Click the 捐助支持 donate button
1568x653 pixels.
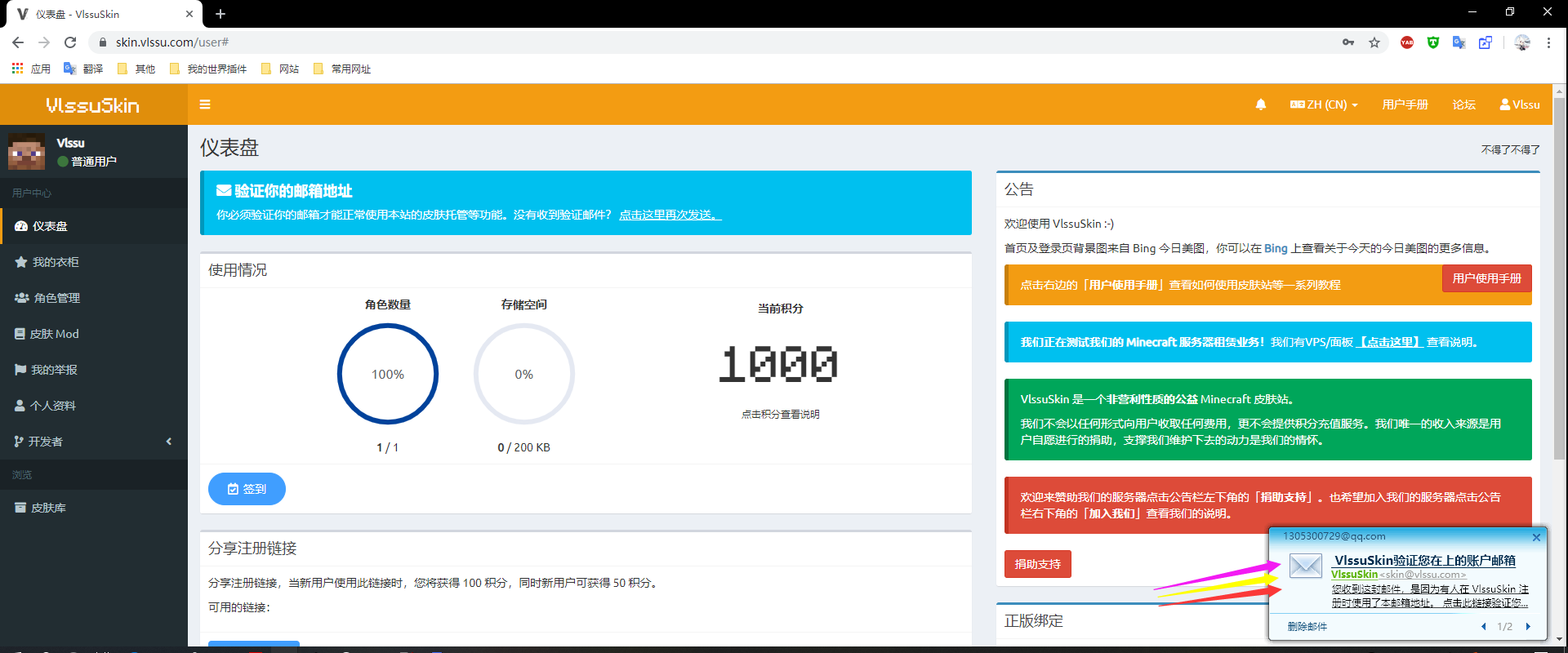(1037, 564)
